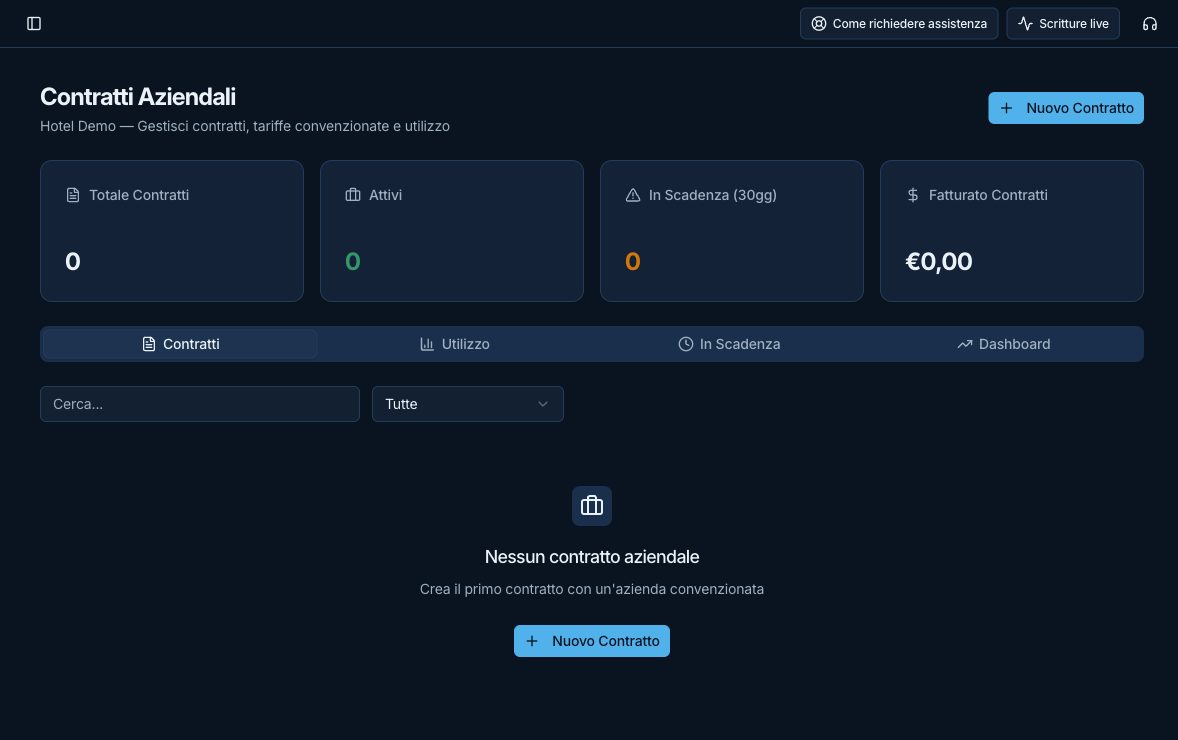
Task: Click the Hotel Demo subtitle text
Action: pos(245,126)
